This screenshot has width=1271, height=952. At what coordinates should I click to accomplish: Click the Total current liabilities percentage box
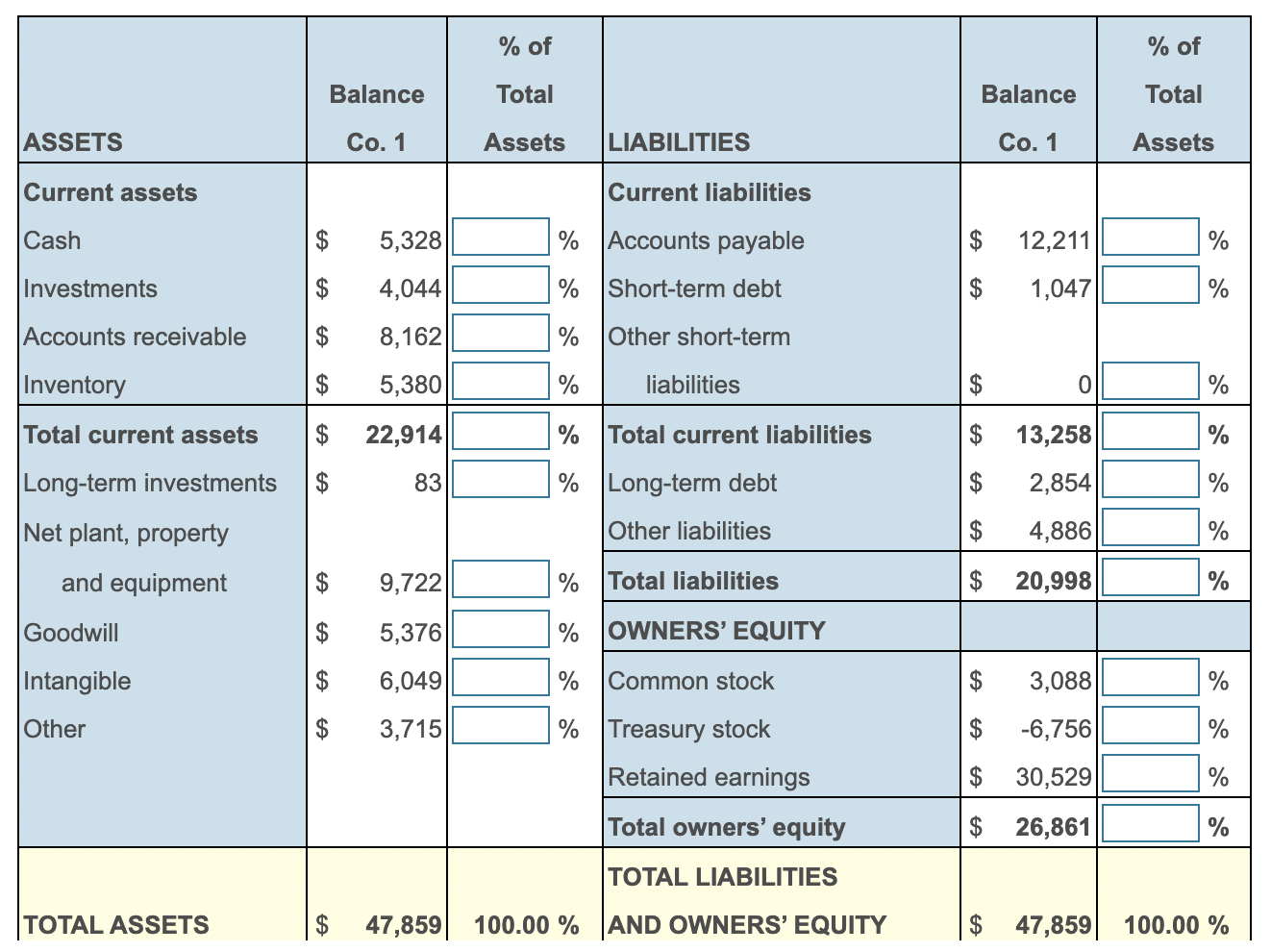(1151, 431)
